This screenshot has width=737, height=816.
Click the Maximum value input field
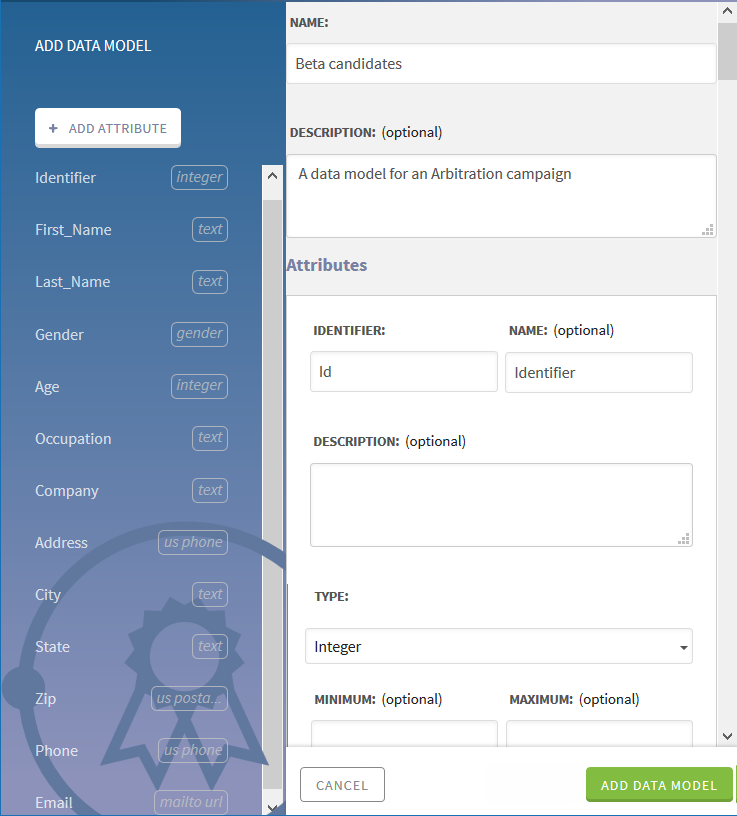coord(599,735)
